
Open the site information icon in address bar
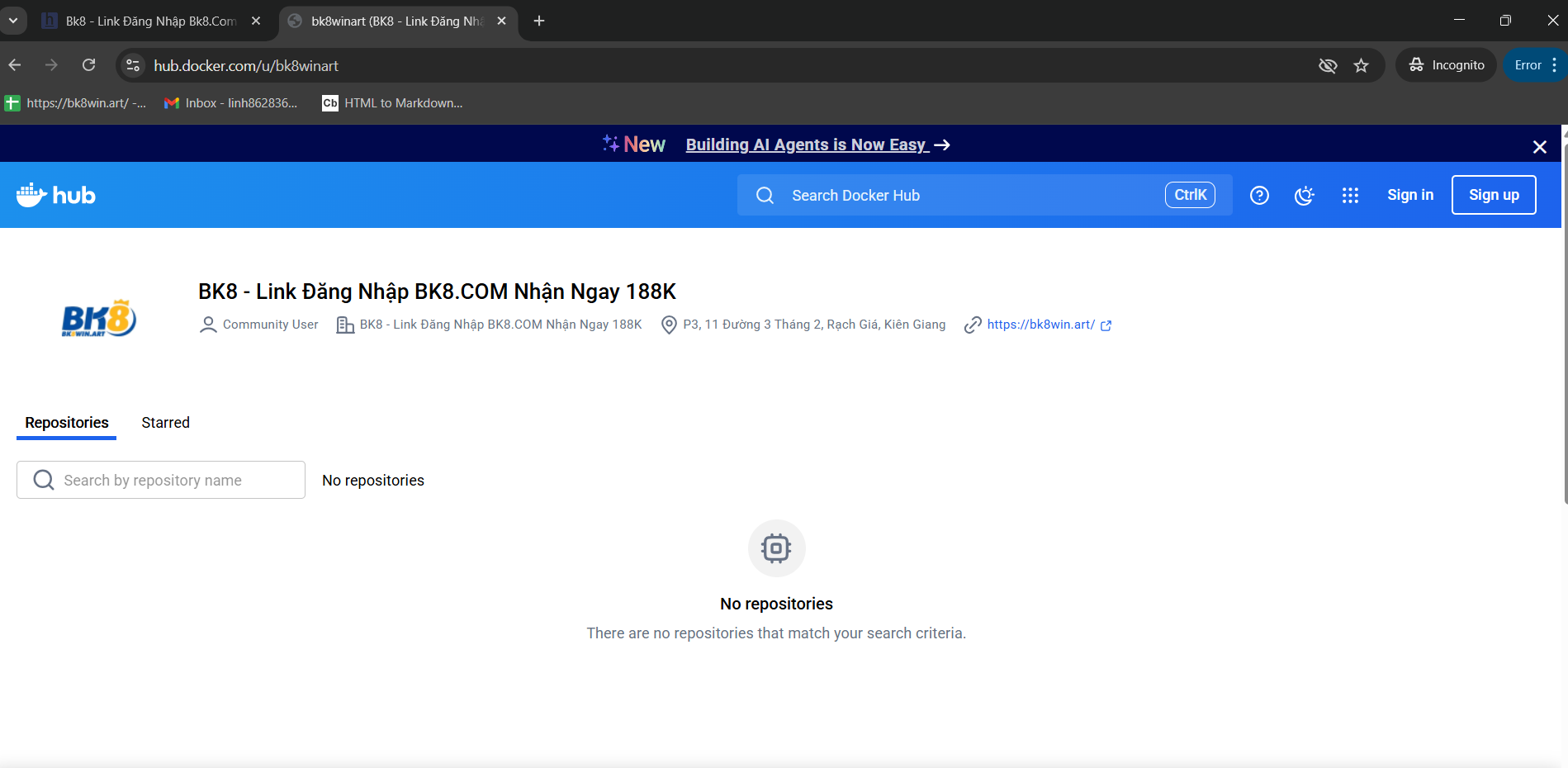133,65
